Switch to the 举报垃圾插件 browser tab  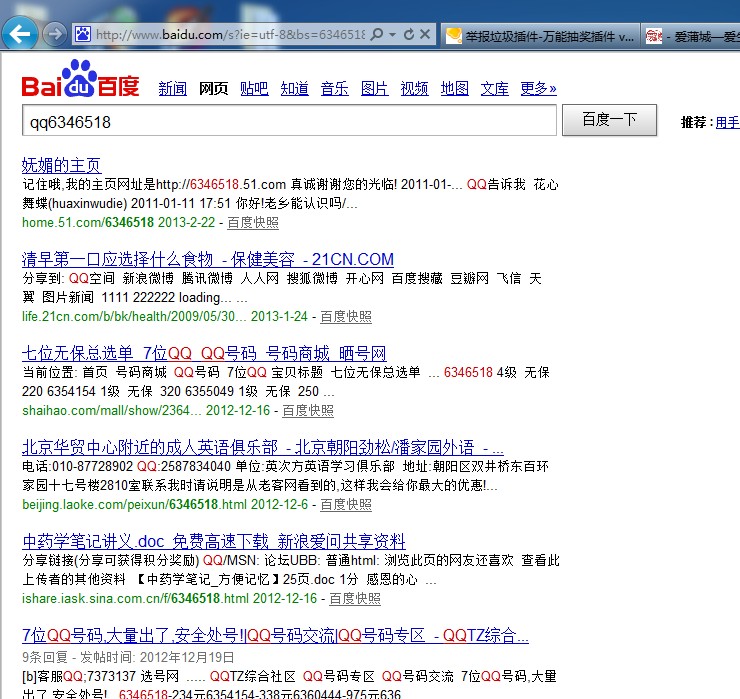pyautogui.click(x=540, y=36)
